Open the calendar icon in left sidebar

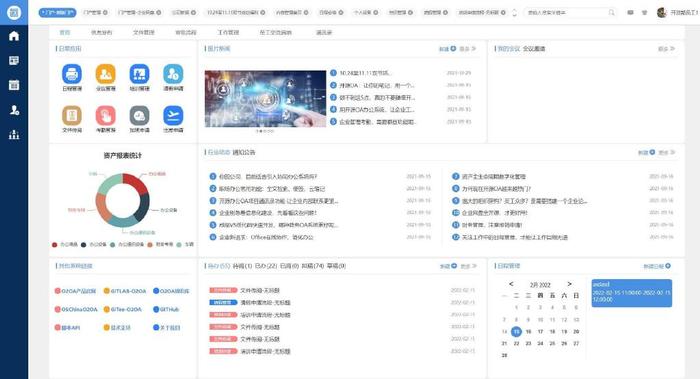(14, 85)
